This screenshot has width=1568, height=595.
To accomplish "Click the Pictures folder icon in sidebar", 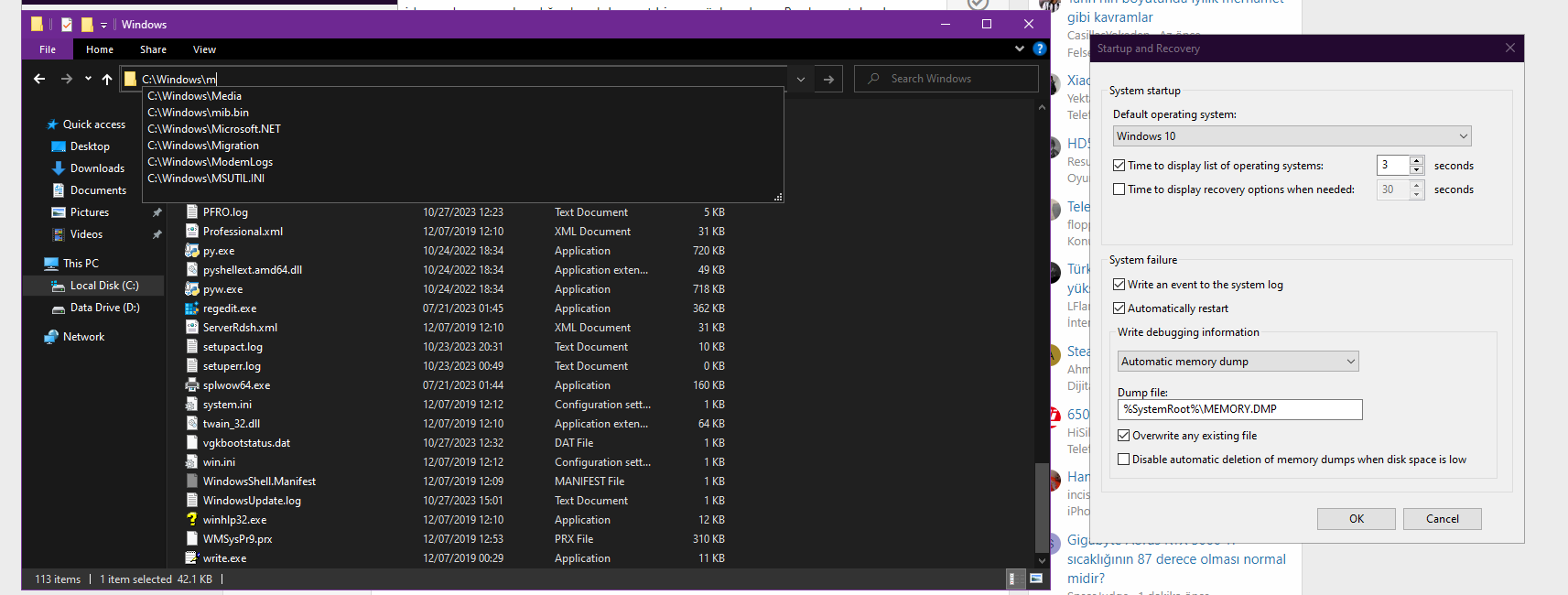I will pos(59,212).
